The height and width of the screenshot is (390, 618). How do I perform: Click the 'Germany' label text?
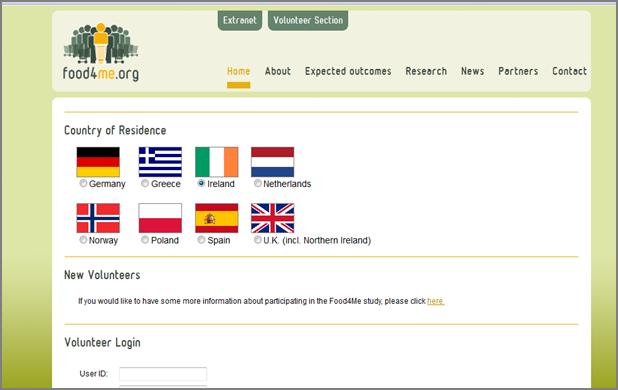[x=107, y=184]
